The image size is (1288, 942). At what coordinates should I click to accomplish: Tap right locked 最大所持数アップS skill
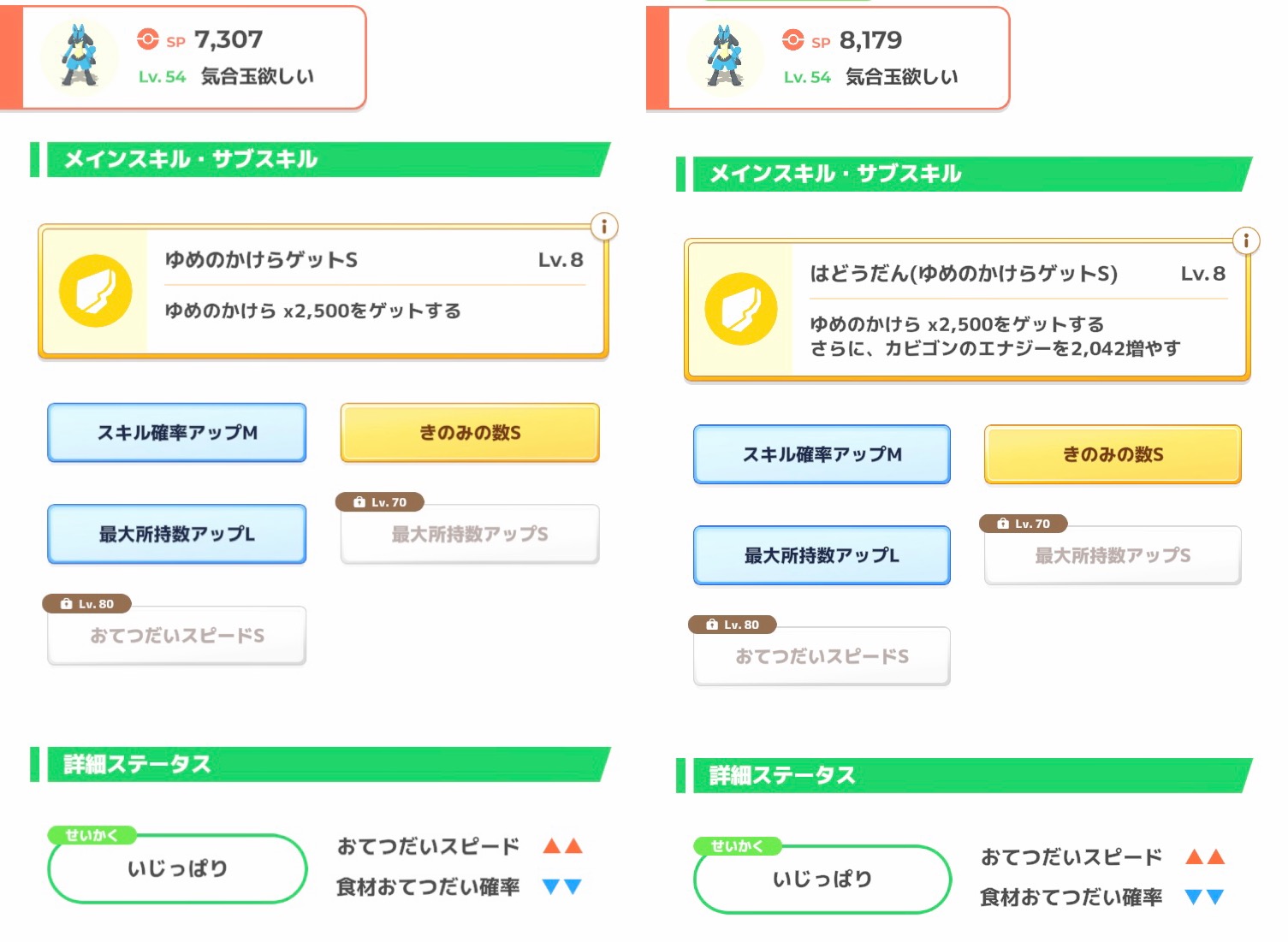[x=1113, y=555]
